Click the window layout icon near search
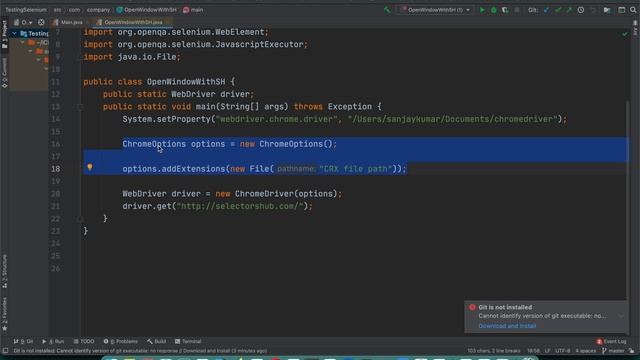The width and height of the screenshot is (640, 360). coord(621,10)
